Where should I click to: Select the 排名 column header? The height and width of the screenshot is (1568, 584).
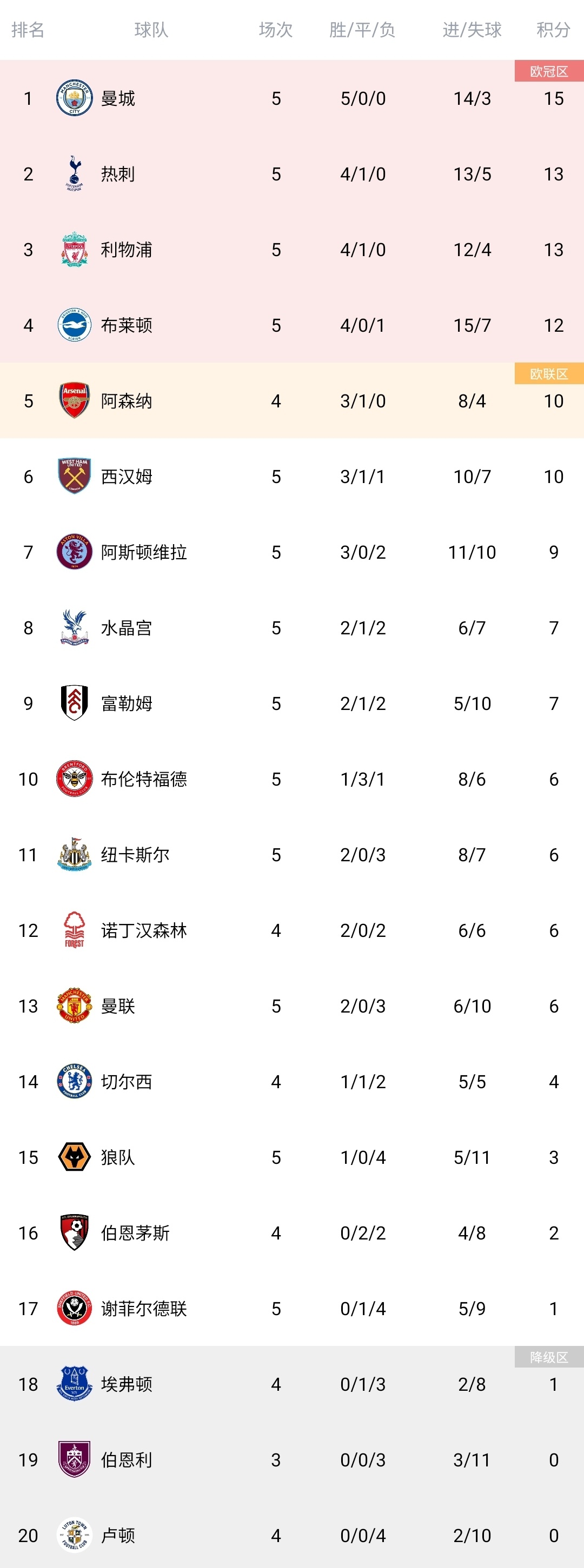[28, 30]
